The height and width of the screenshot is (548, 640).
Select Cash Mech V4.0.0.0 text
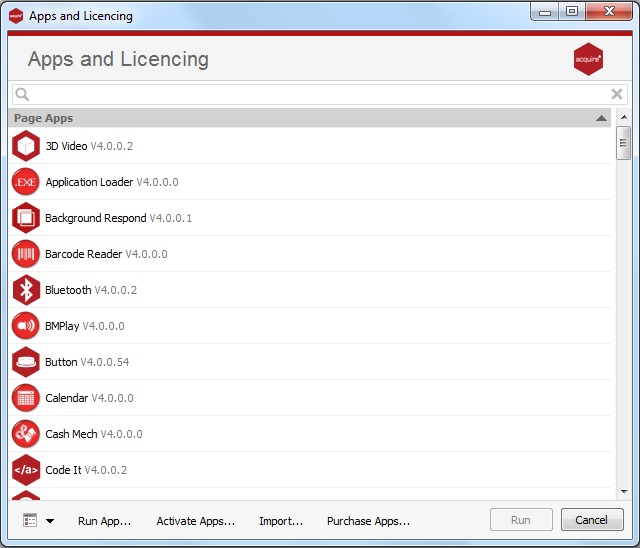94,434
